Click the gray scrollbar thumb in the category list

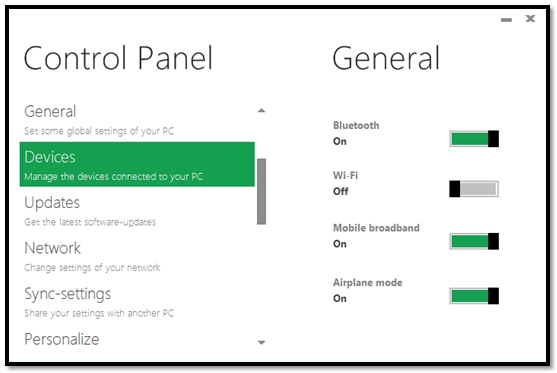[x=261, y=191]
